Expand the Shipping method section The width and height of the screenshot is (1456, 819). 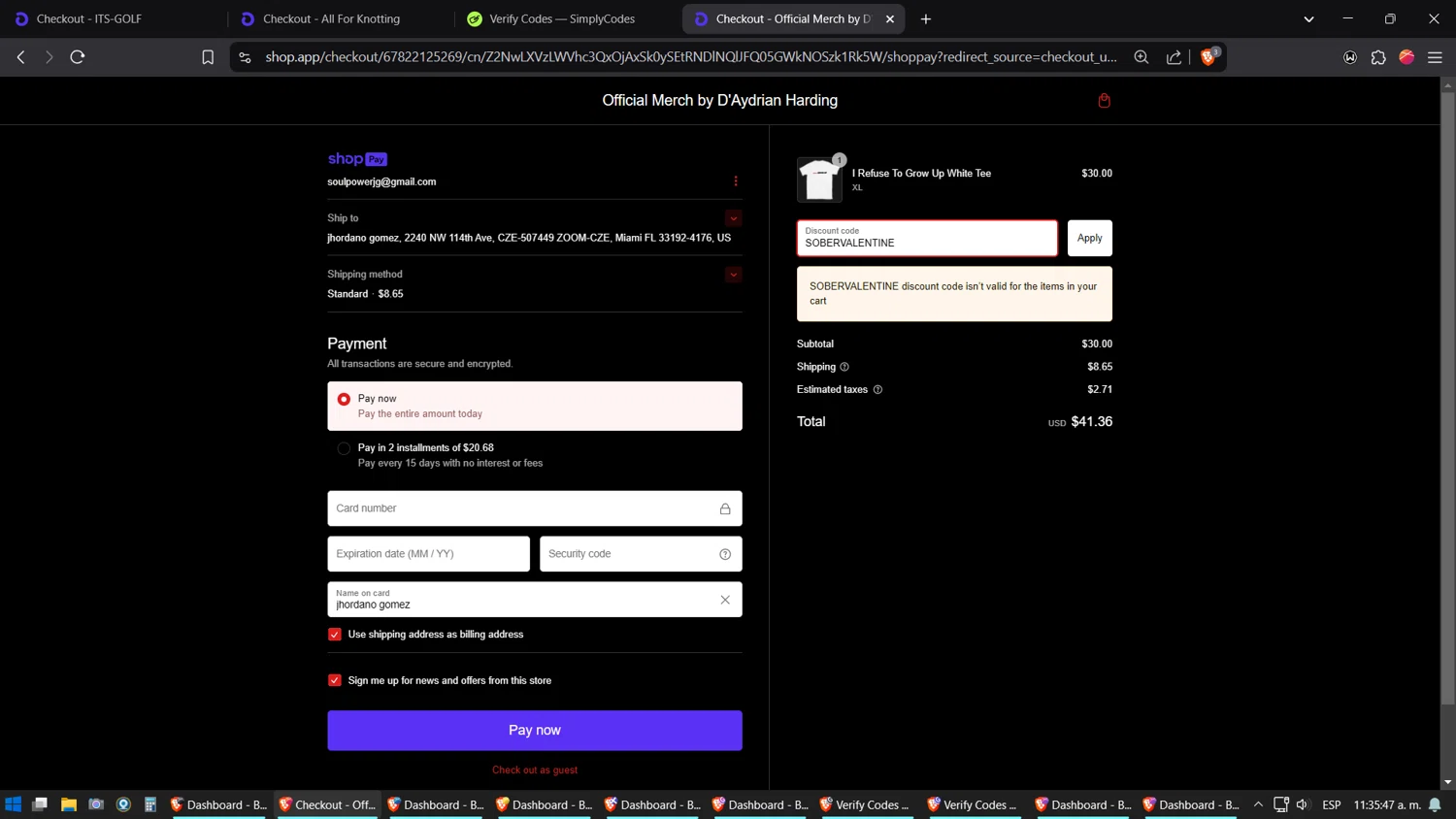[x=733, y=275]
